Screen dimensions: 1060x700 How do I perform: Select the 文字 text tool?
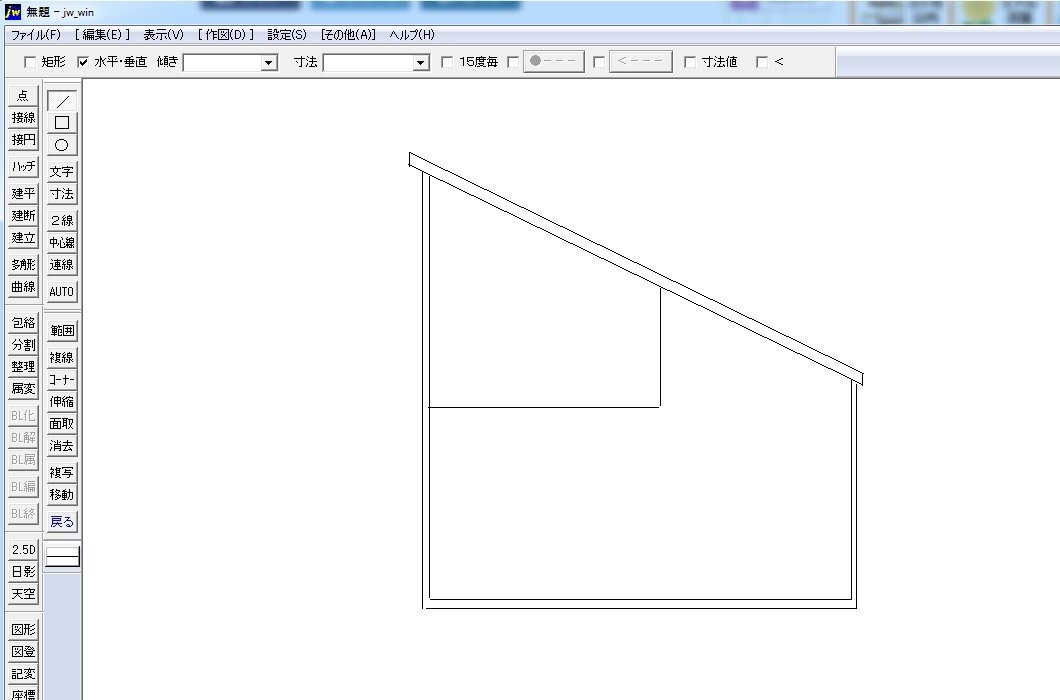click(x=62, y=172)
